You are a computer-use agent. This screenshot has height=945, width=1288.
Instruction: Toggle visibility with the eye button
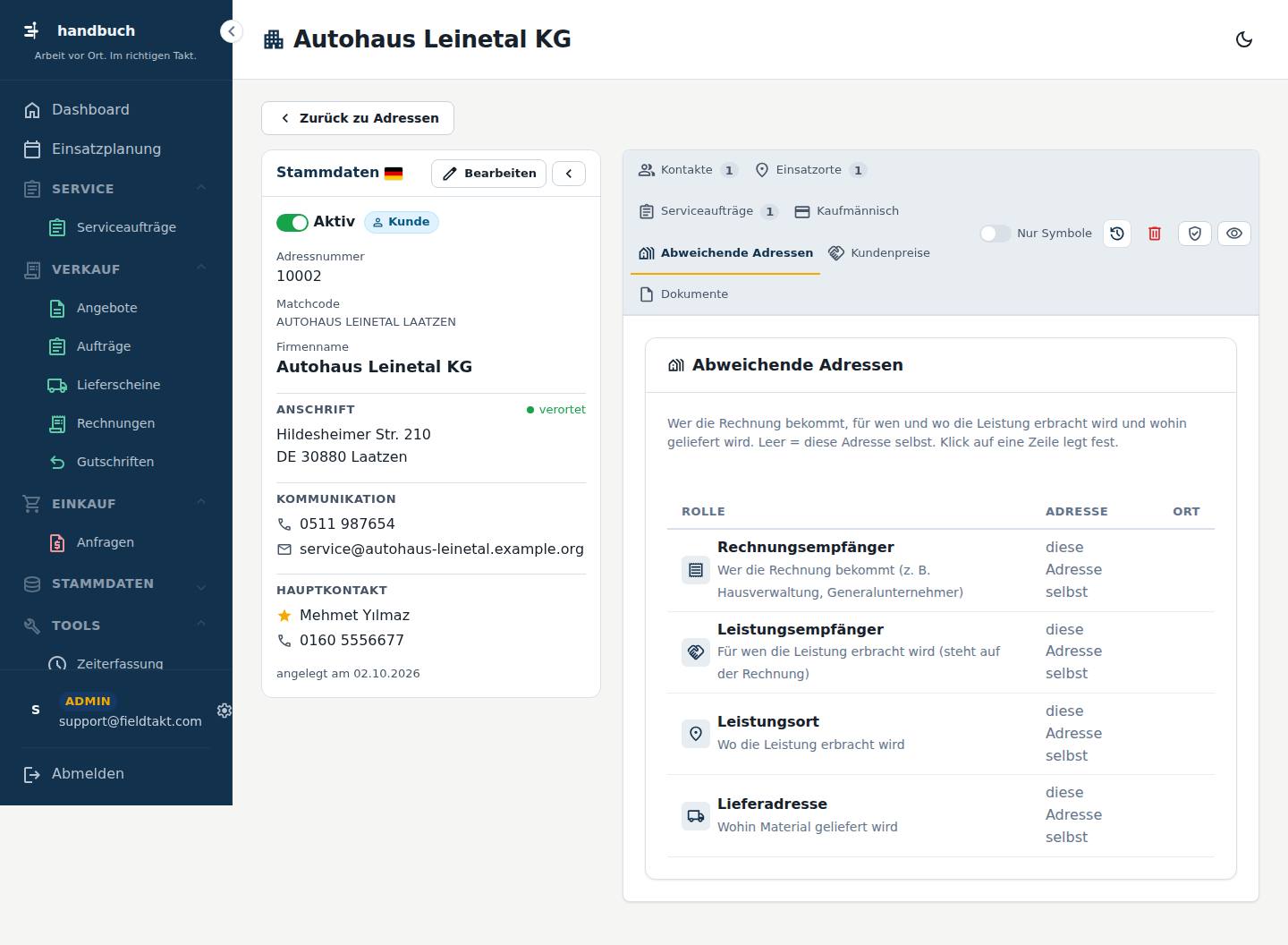1234,234
